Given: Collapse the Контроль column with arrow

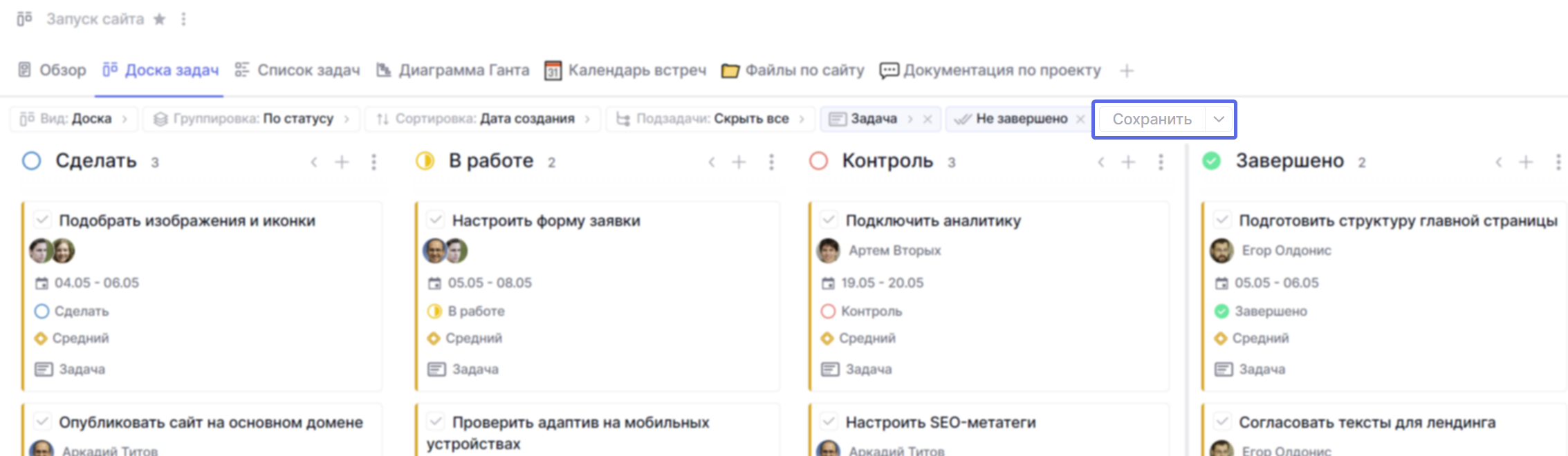Looking at the screenshot, I should point(1101,162).
